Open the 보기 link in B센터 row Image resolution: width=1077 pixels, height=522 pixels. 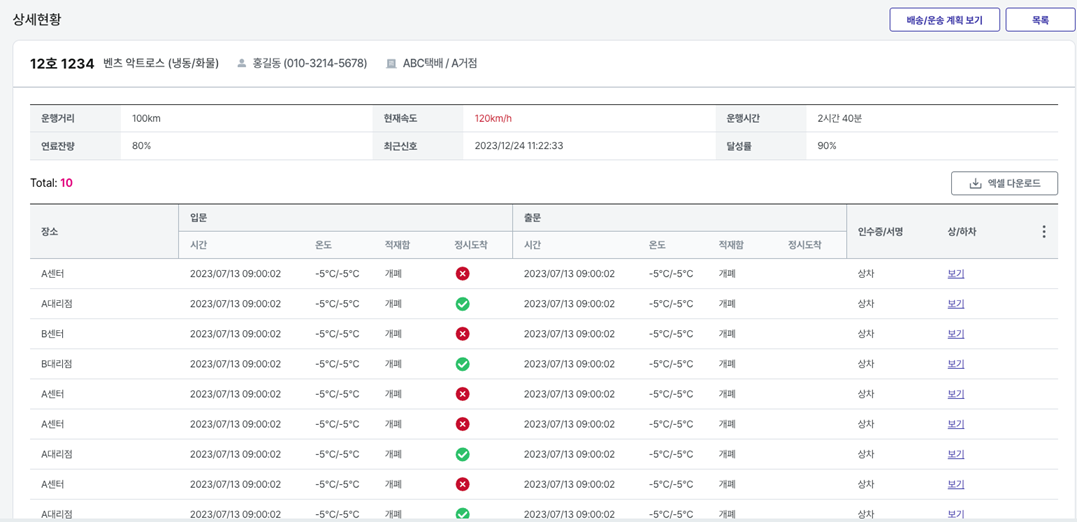(x=956, y=334)
